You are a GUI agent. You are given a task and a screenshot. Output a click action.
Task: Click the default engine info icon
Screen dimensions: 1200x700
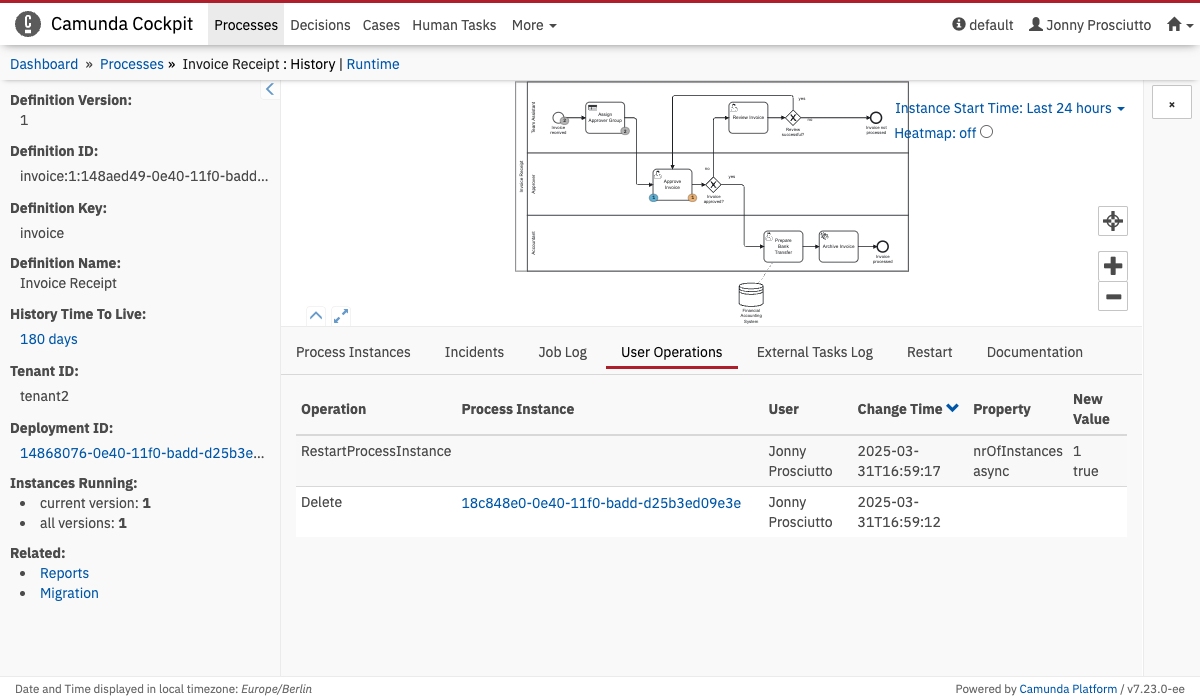pyautogui.click(x=959, y=25)
